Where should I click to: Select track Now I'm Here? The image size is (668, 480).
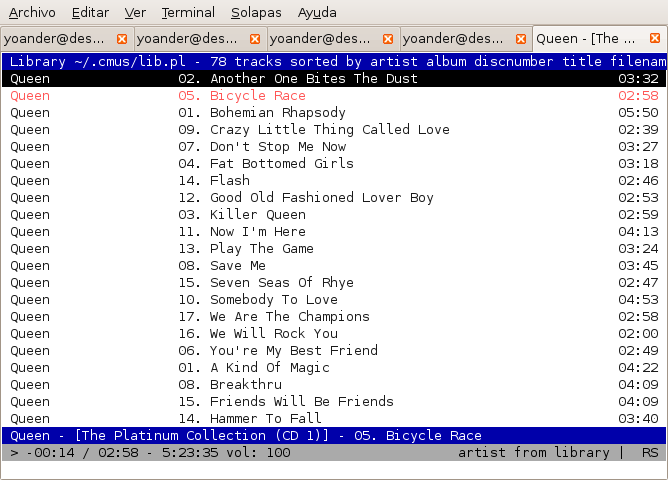(334, 232)
